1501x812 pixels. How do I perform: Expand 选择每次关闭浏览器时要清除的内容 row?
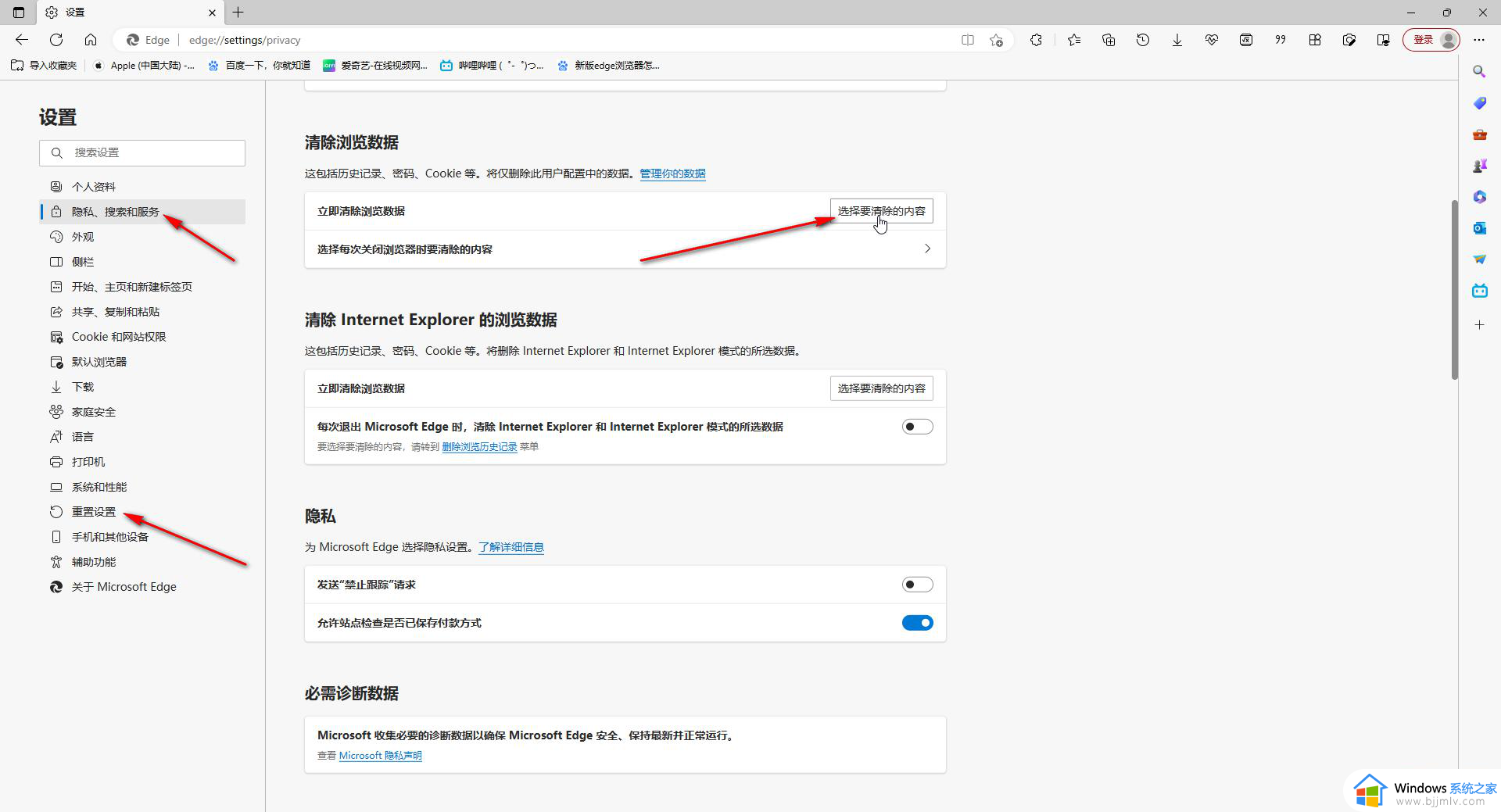point(625,249)
